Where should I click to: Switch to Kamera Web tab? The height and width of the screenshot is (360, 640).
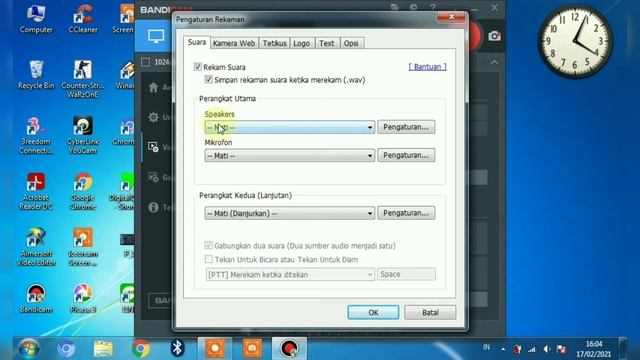[x=234, y=43]
